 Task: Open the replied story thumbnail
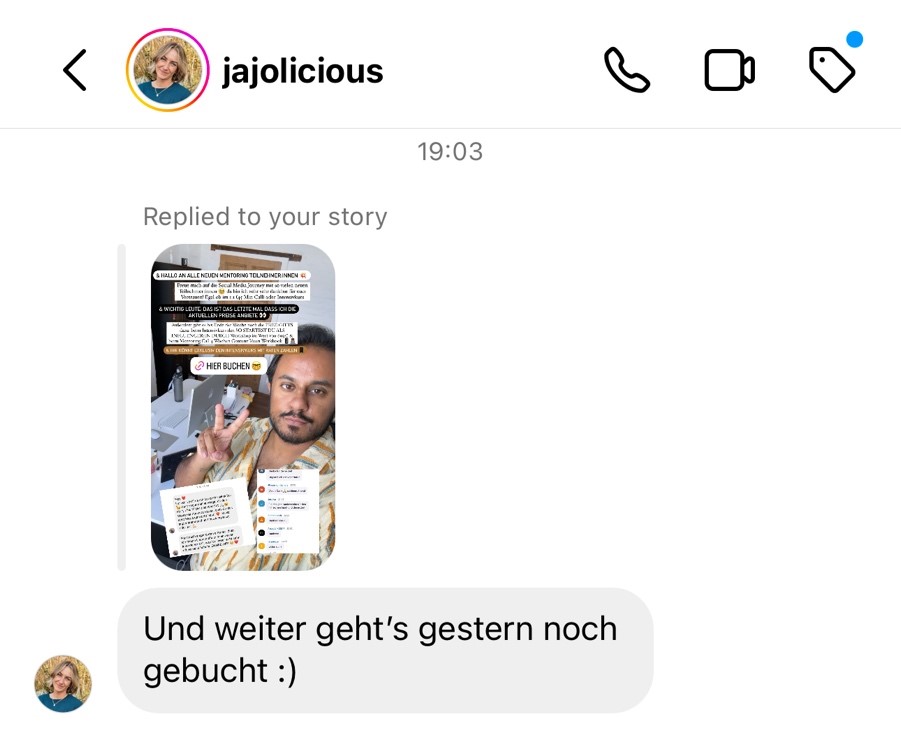click(x=243, y=407)
